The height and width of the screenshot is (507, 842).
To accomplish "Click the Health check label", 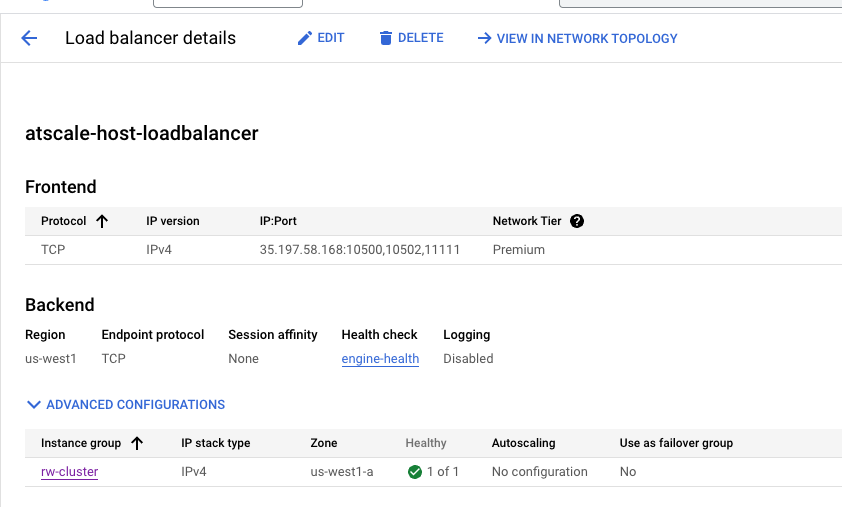I will [380, 335].
